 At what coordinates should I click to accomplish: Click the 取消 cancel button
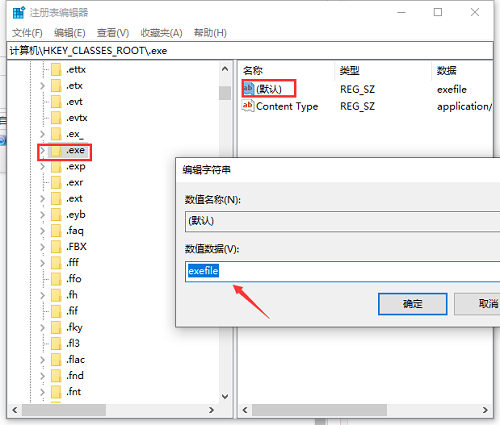point(477,304)
